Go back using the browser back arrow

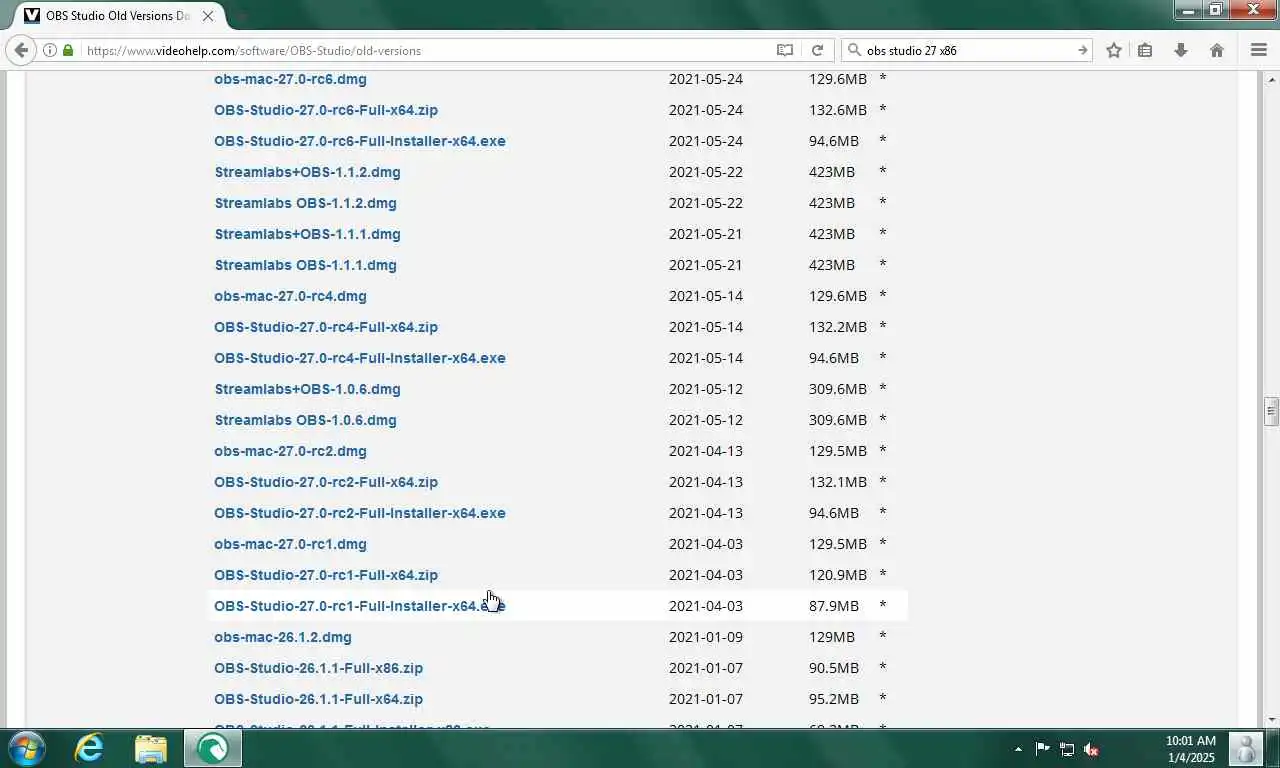21,50
